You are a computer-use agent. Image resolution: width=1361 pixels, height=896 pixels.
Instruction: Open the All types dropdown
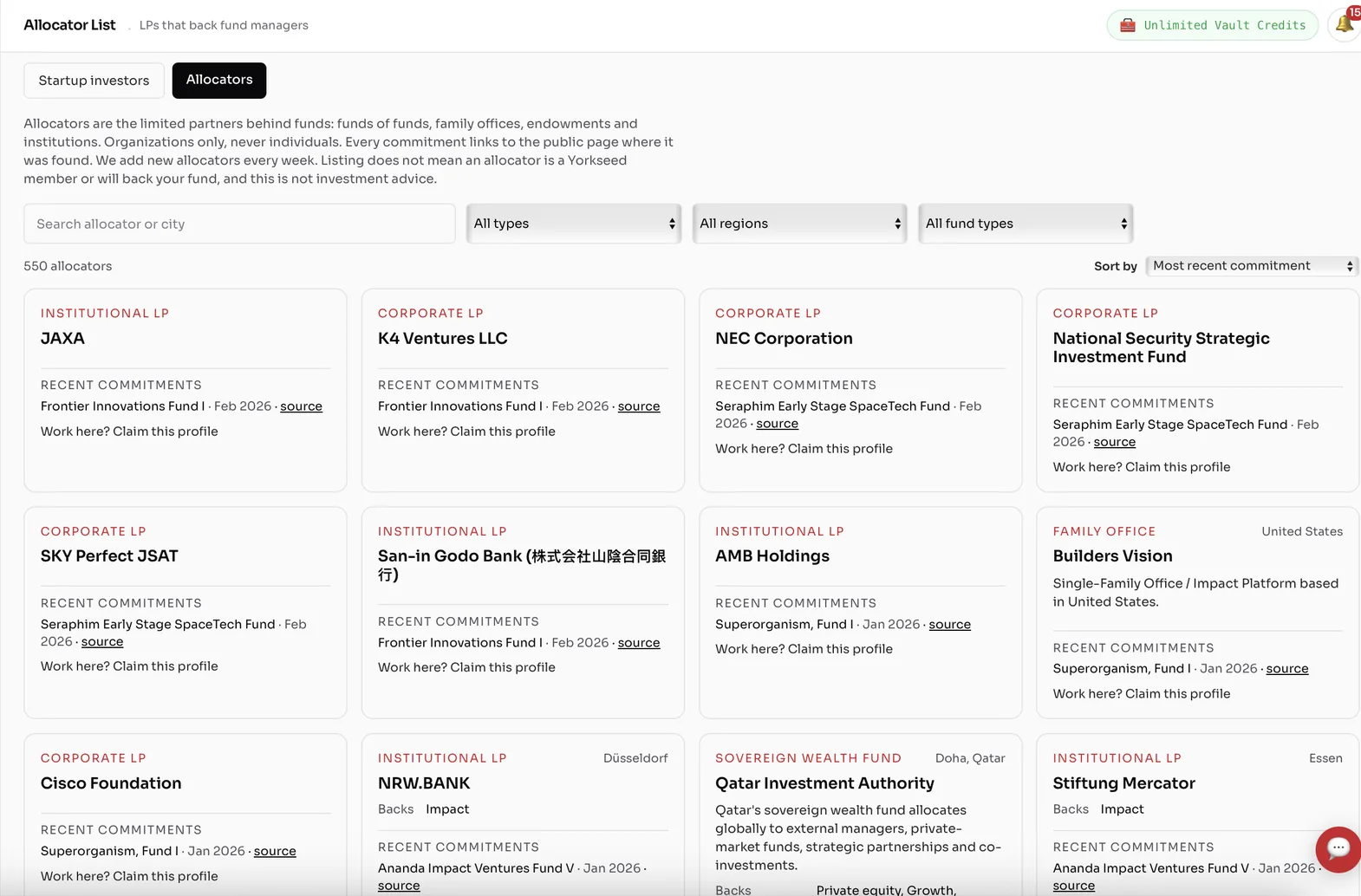point(574,224)
